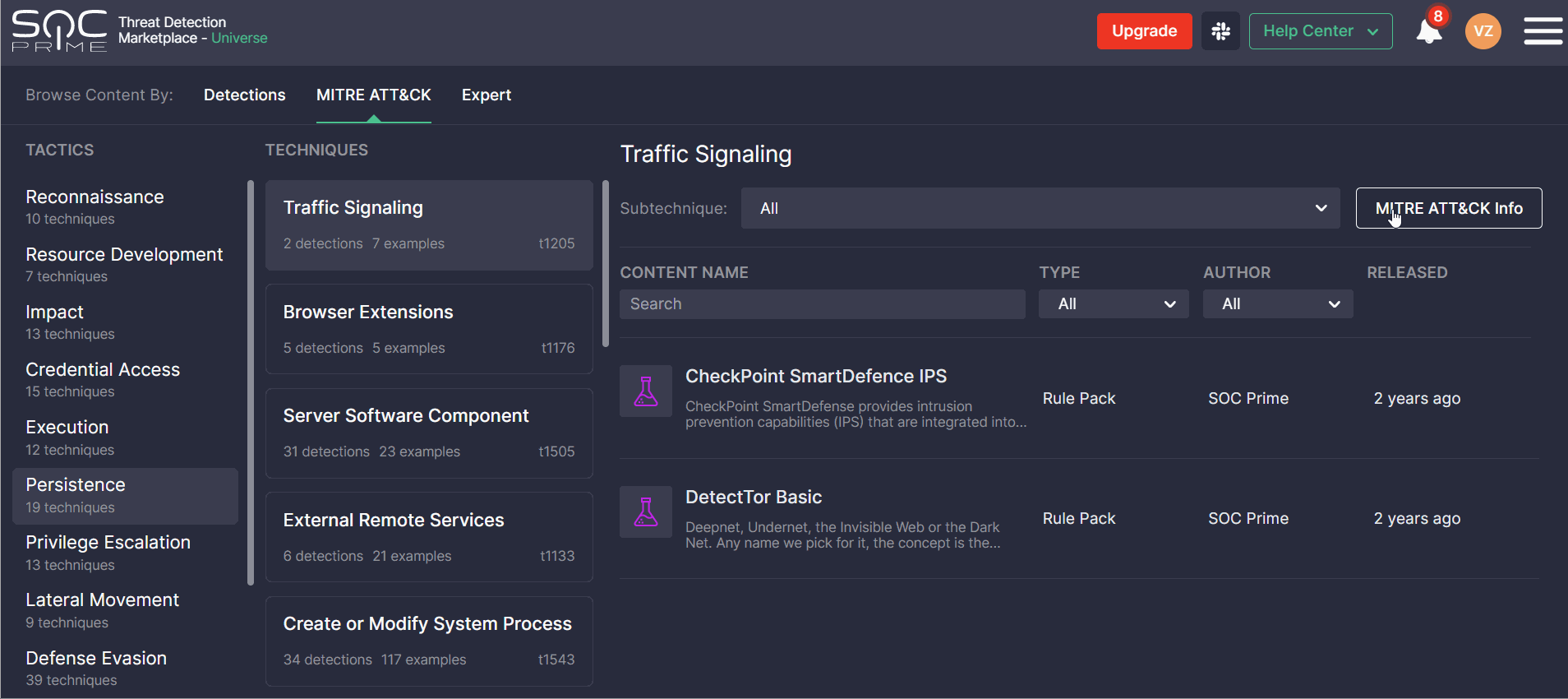Click the DetectTor Basic flask icon
The height and width of the screenshot is (699, 1568).
pos(646,512)
